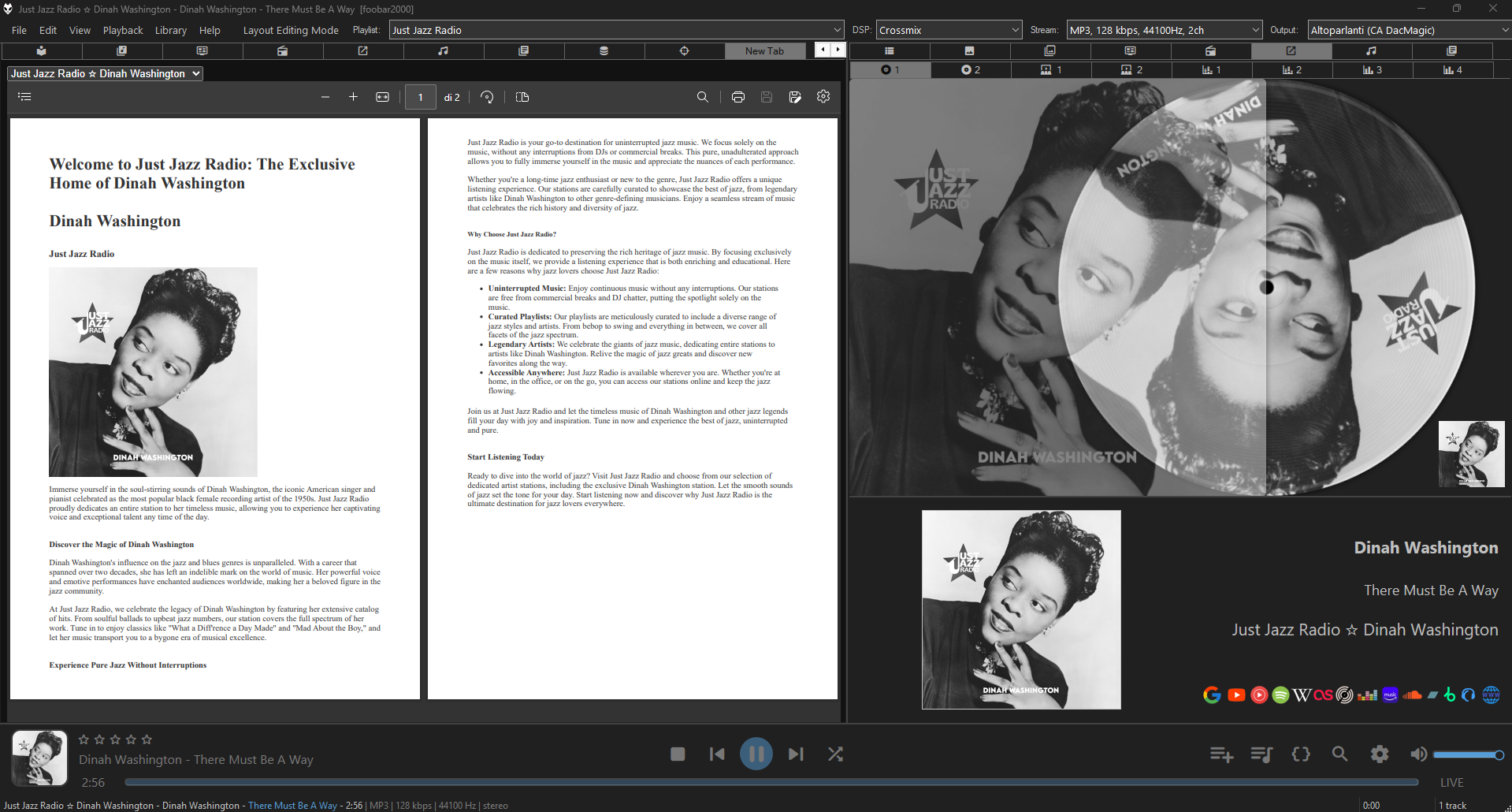The width and height of the screenshot is (1512, 812).
Task: Stop playback with the square stop button
Action: coord(678,754)
